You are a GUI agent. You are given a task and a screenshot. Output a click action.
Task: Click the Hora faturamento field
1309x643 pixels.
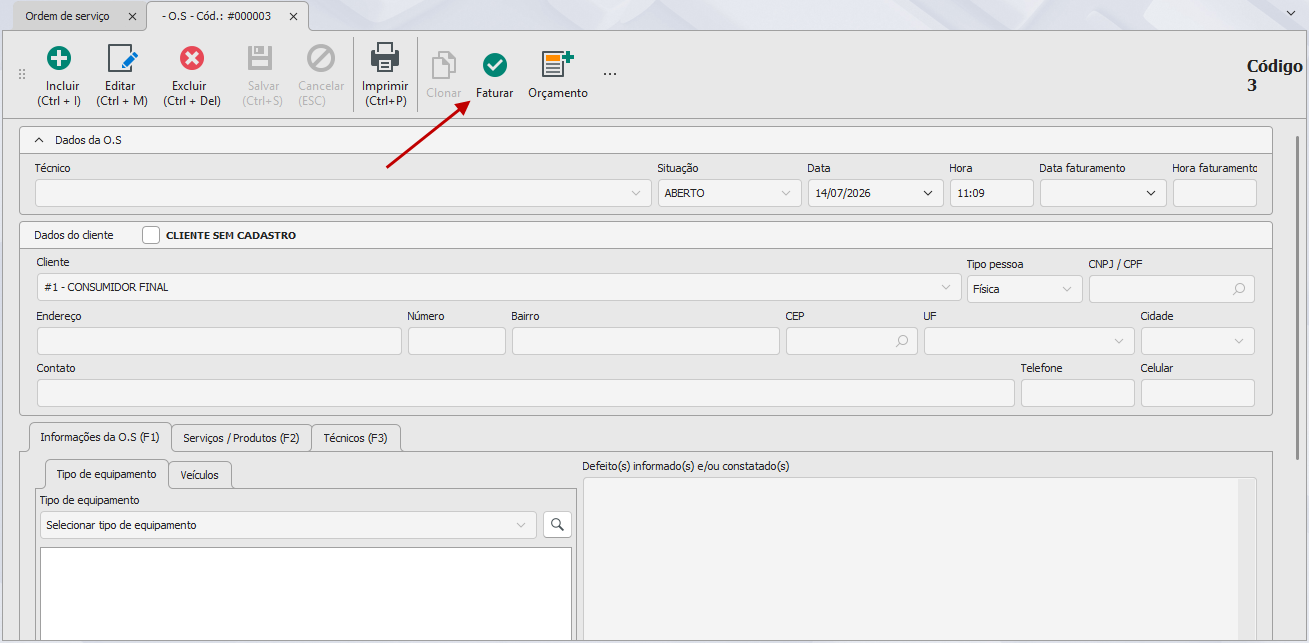1214,193
